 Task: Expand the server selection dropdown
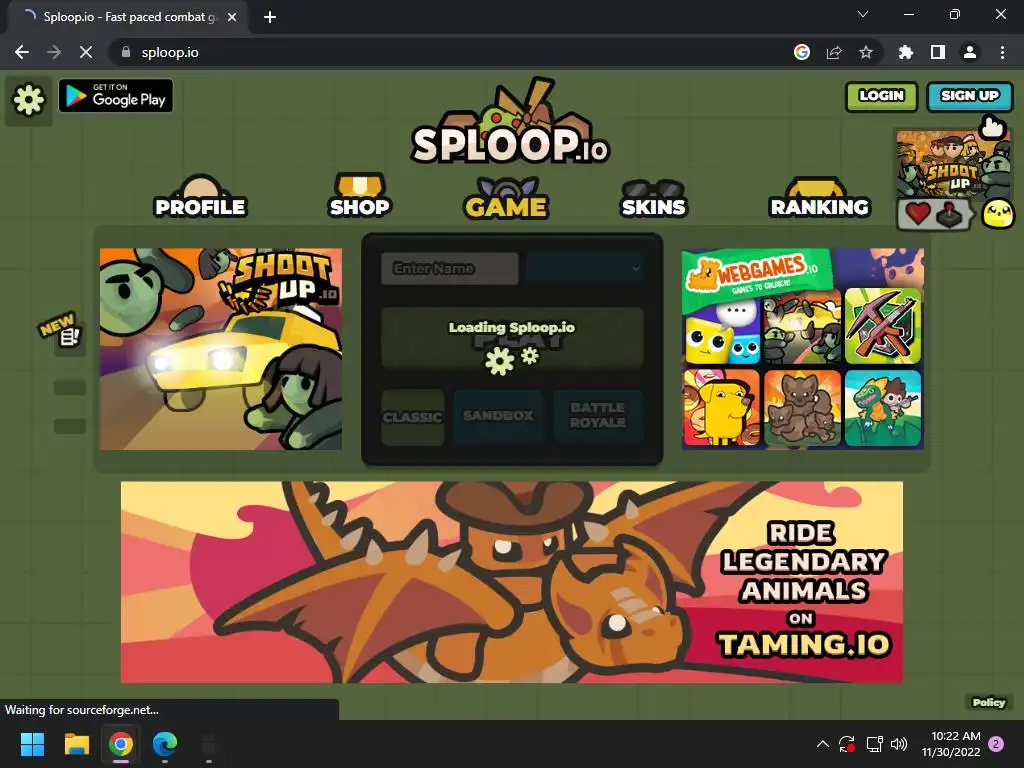[x=584, y=268]
